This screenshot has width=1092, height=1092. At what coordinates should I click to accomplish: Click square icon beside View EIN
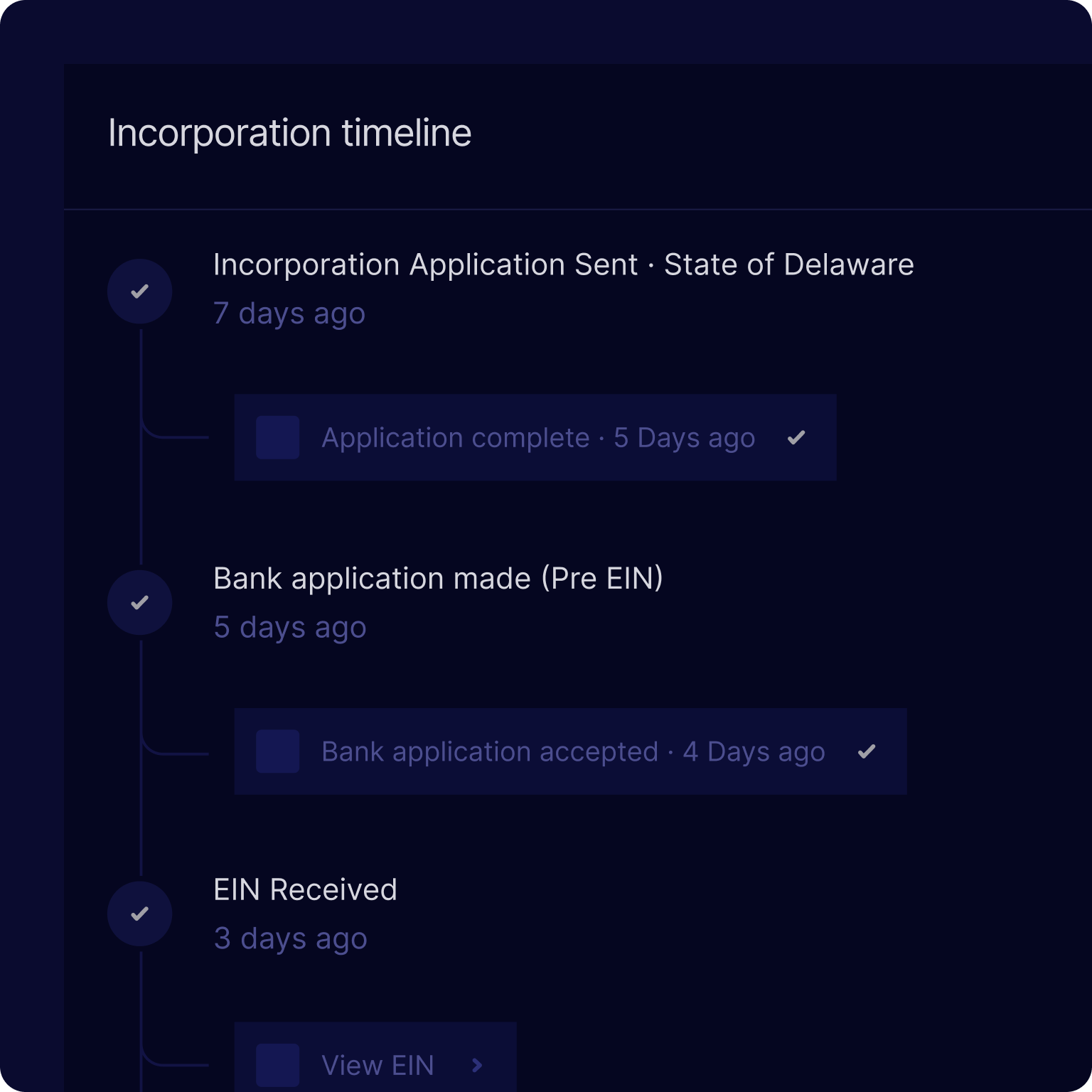[277, 1065]
